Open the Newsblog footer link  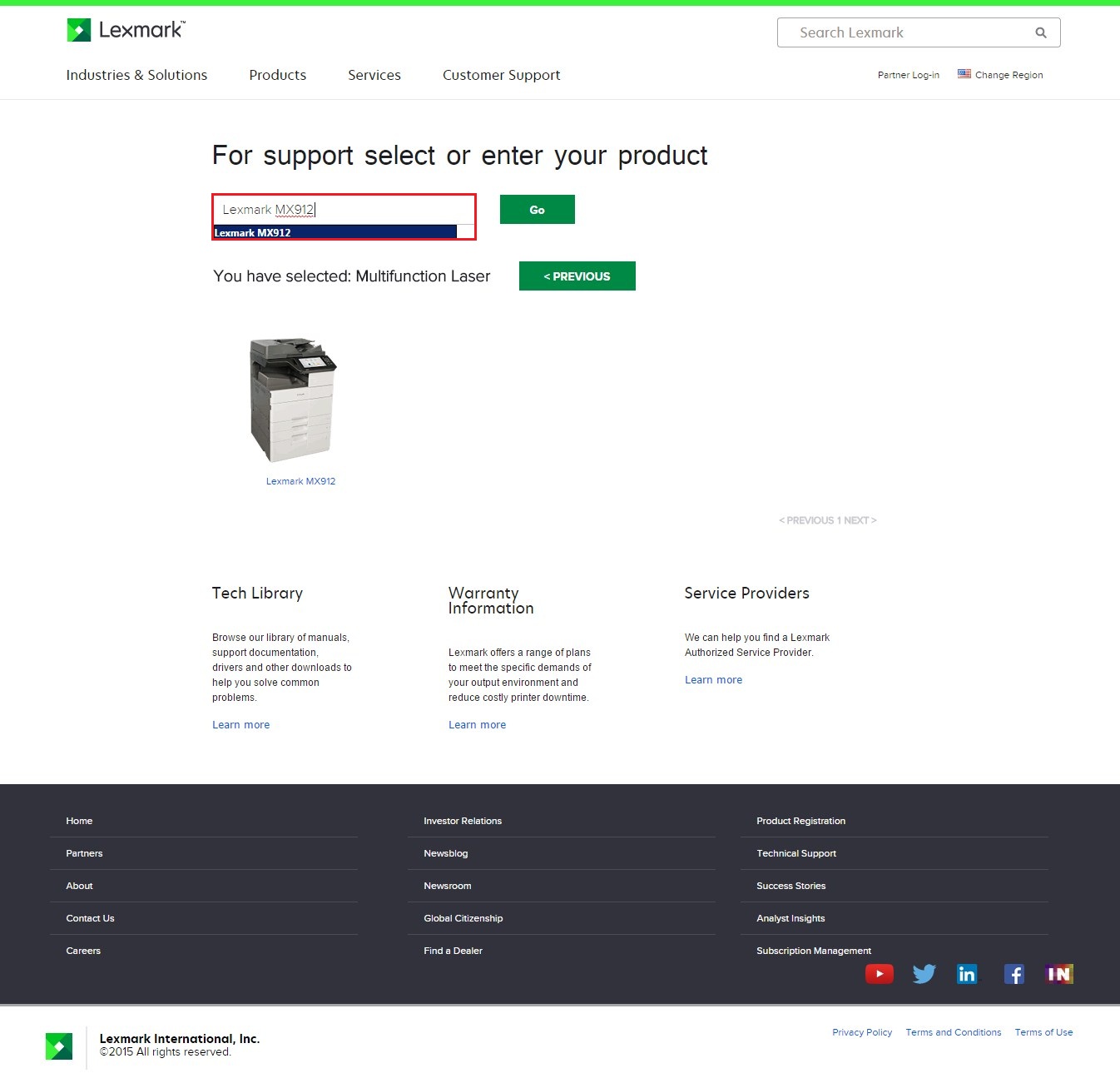(x=446, y=853)
